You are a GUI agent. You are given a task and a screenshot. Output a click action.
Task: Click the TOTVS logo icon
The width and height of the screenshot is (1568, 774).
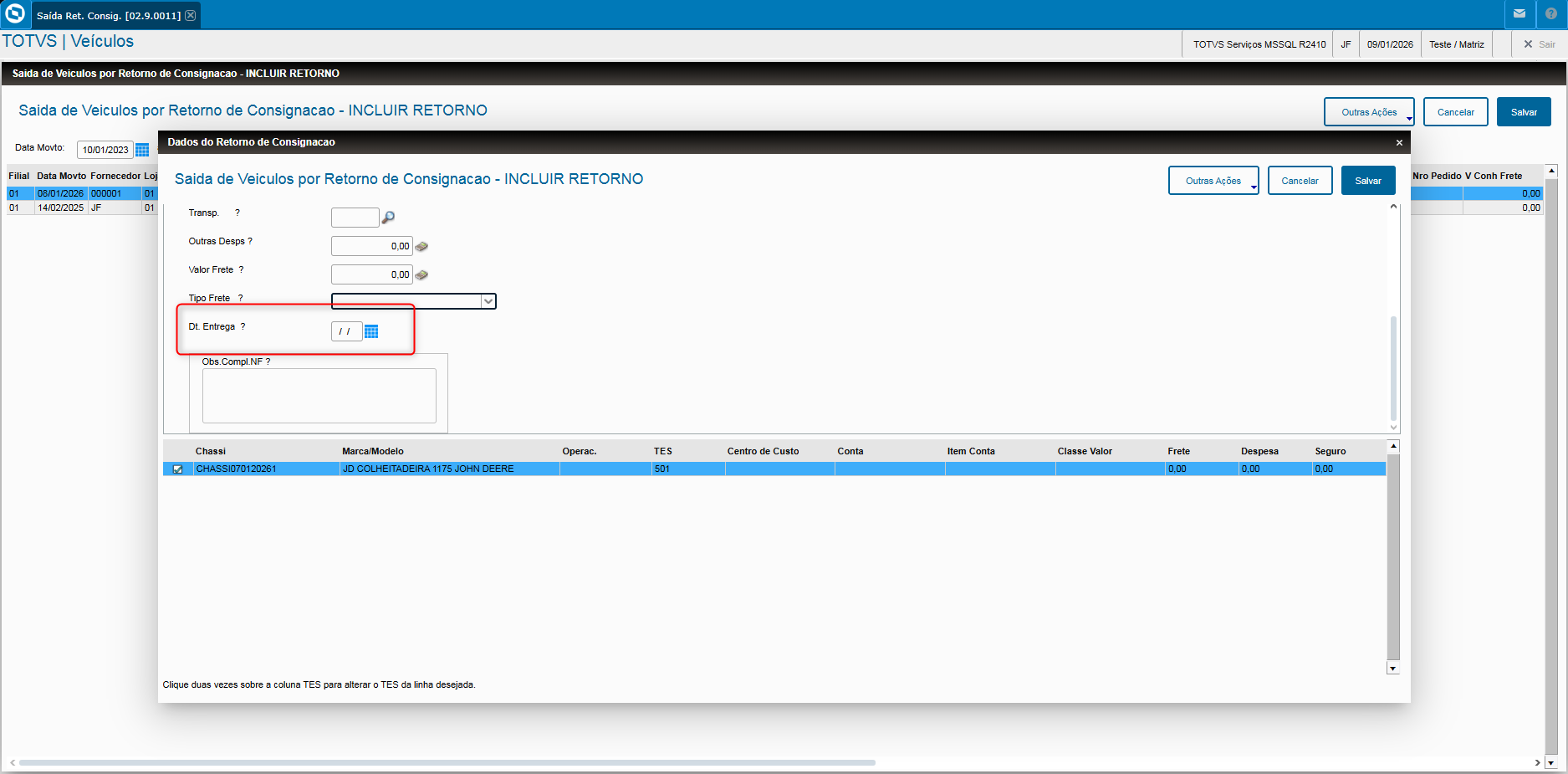tap(15, 13)
